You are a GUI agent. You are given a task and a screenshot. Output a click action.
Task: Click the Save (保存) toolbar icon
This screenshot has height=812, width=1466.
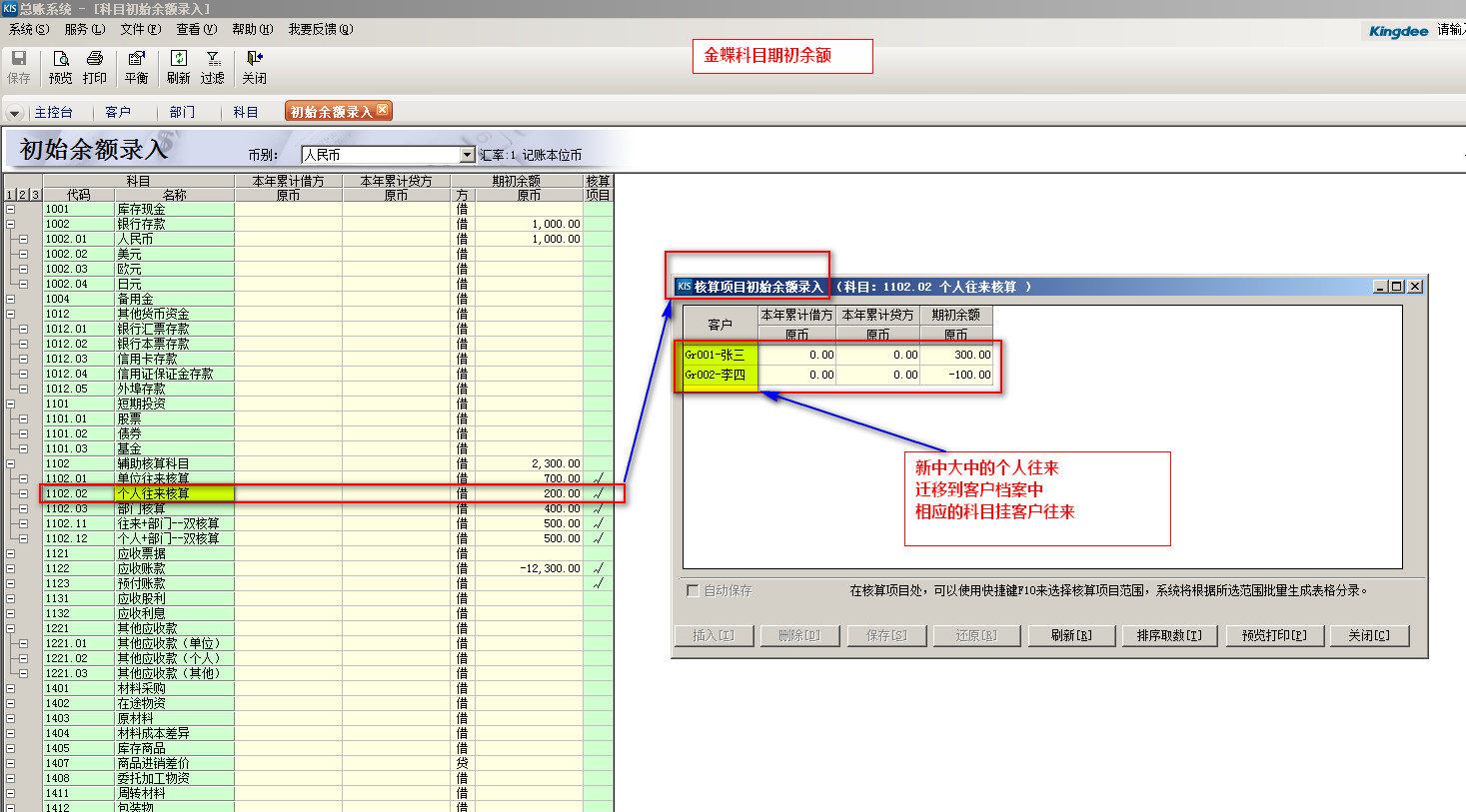pos(18,66)
